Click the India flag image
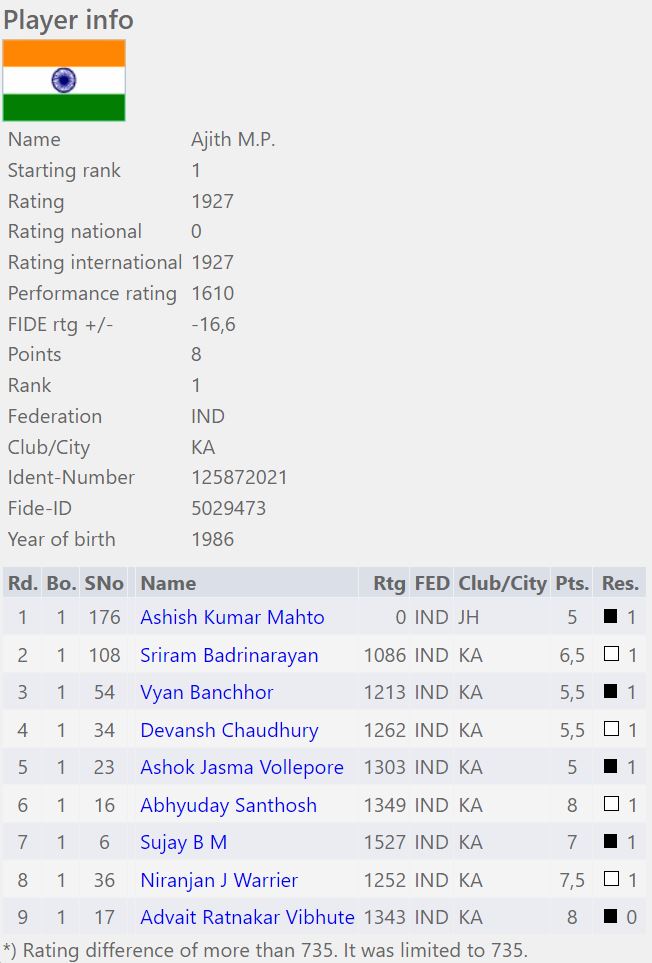This screenshot has height=963, width=652. (64, 81)
